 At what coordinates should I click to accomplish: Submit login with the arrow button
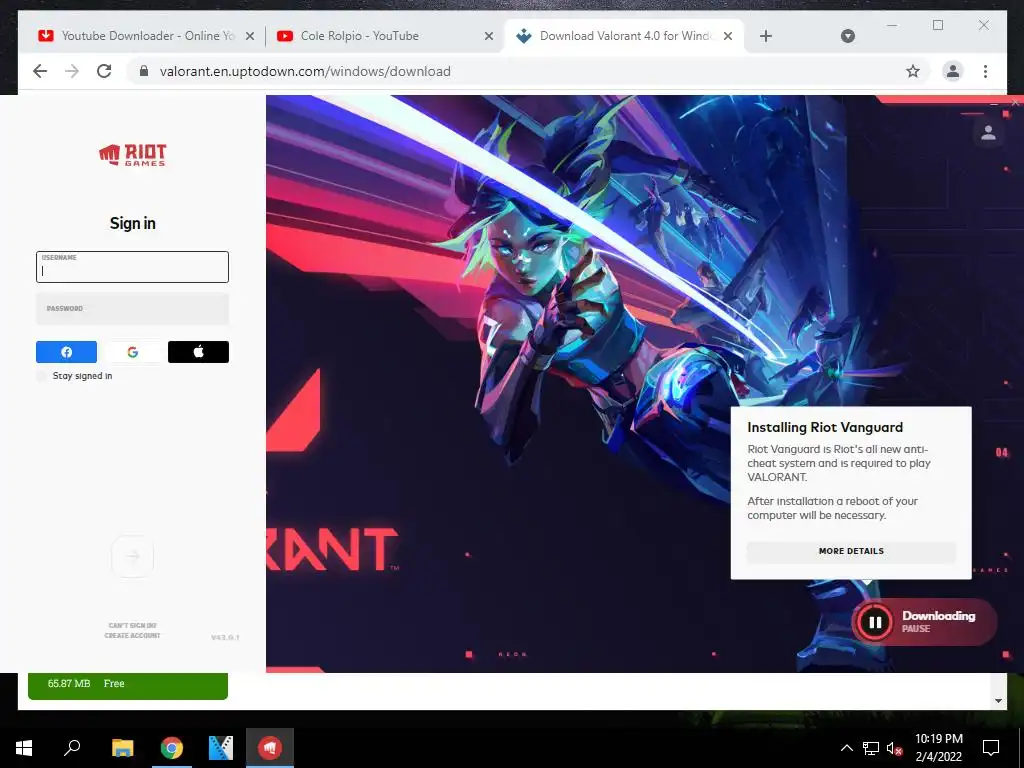point(133,556)
